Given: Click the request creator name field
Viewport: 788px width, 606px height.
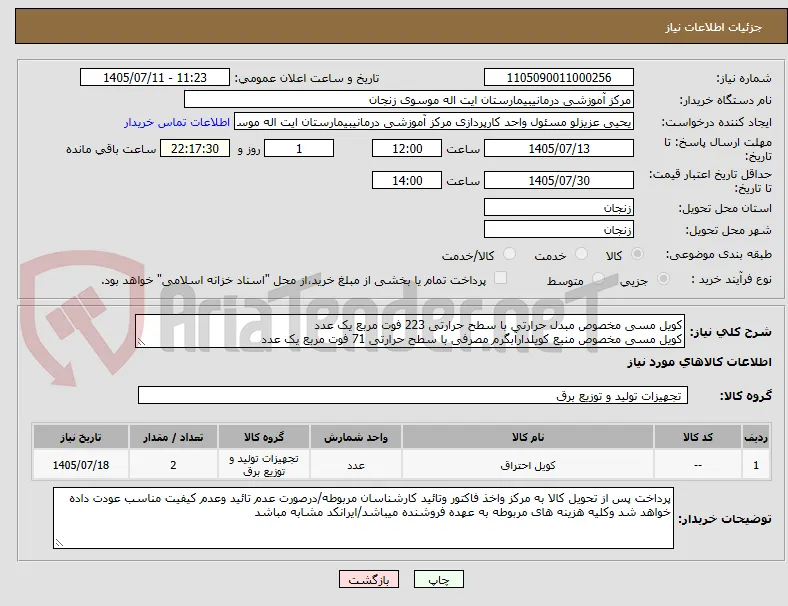Looking at the screenshot, I should pyautogui.click(x=434, y=122).
